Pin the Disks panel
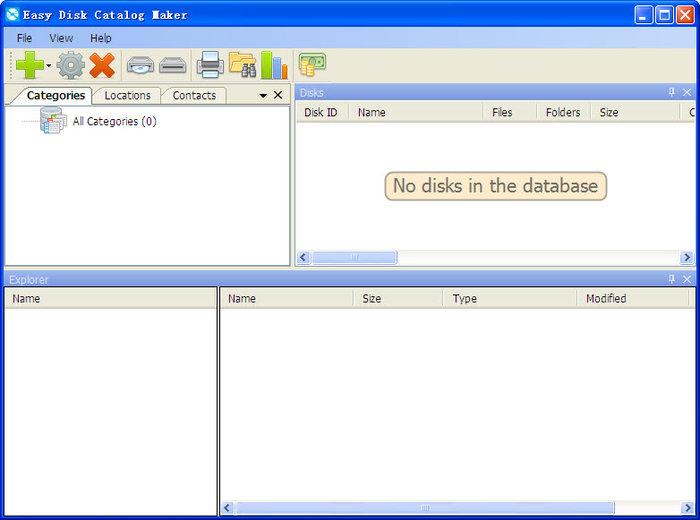The width and height of the screenshot is (700, 520). (x=671, y=92)
